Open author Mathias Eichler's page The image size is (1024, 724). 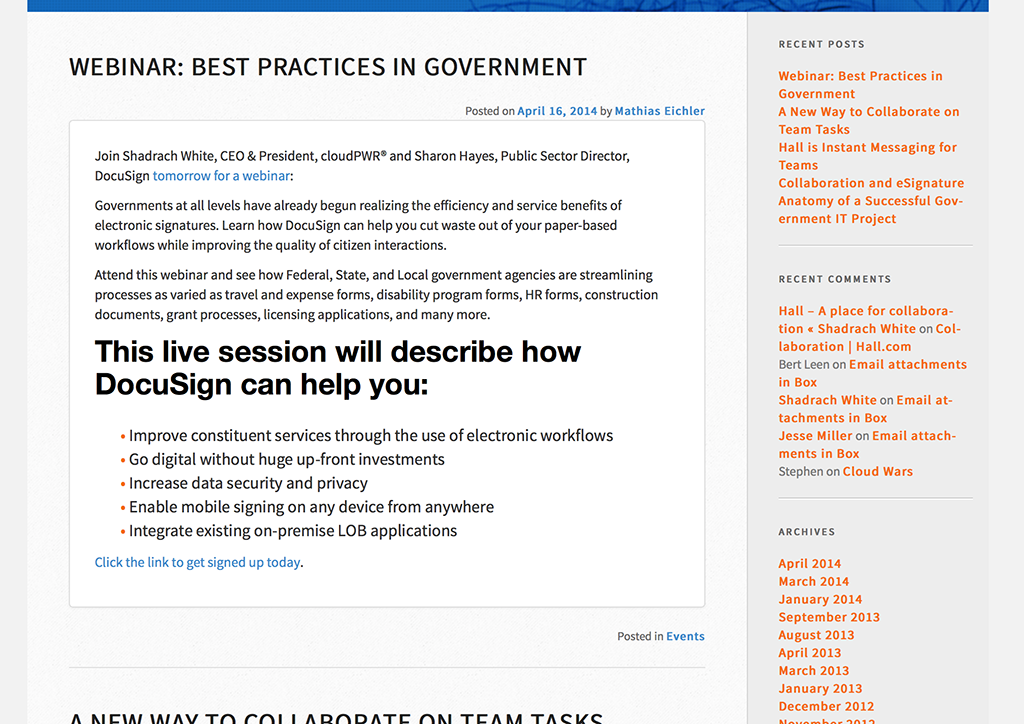(660, 111)
